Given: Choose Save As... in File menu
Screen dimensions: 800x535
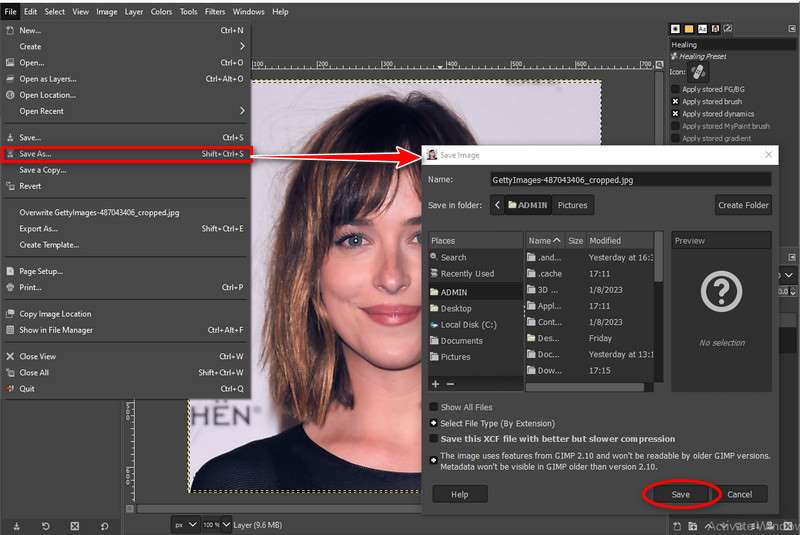Looking at the screenshot, I should (x=126, y=154).
